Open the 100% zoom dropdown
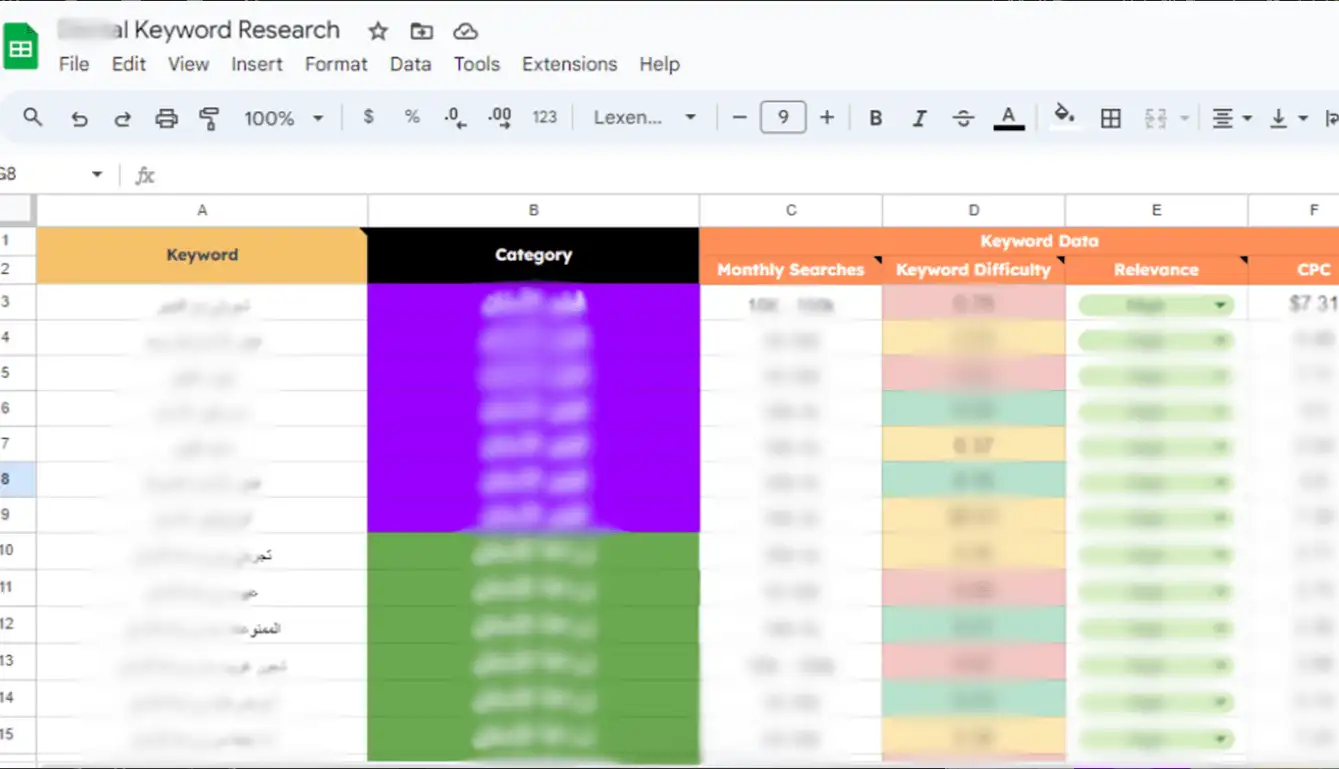 click(x=283, y=118)
